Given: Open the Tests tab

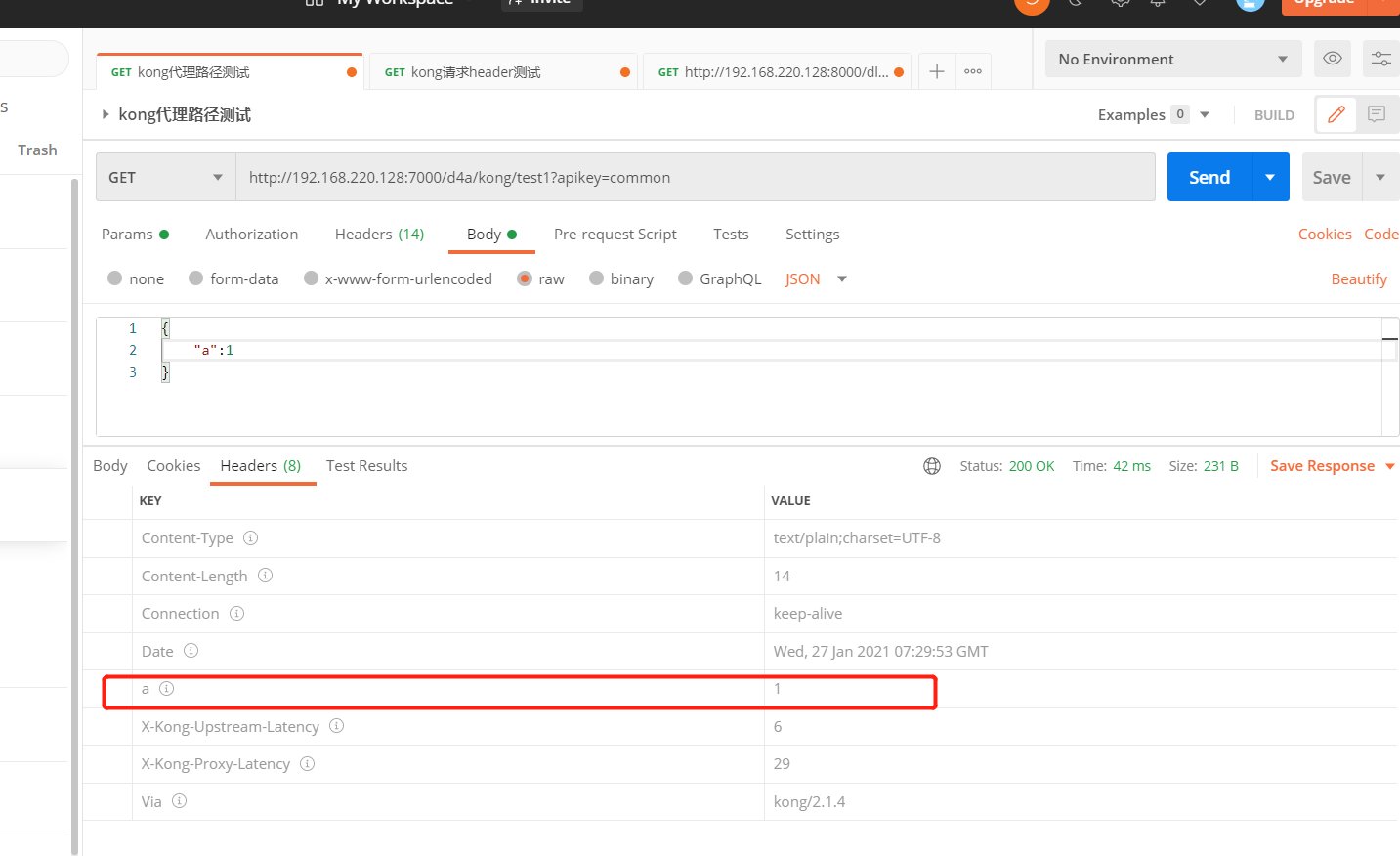Looking at the screenshot, I should point(731,234).
